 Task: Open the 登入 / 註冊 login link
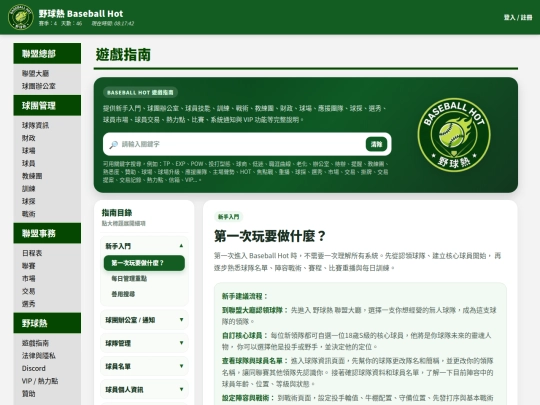pyautogui.click(x=518, y=17)
